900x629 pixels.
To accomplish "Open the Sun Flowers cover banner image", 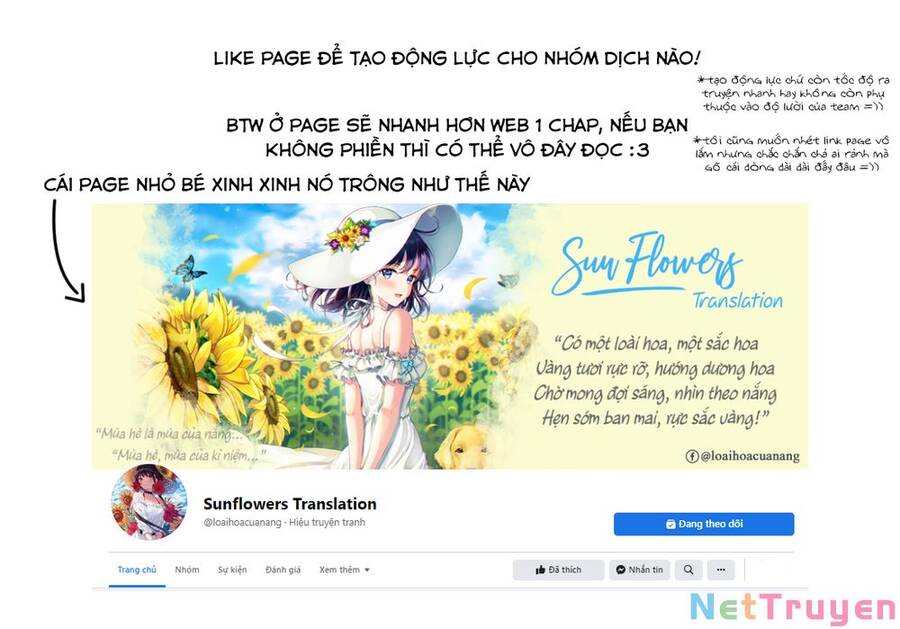I will (x=450, y=336).
